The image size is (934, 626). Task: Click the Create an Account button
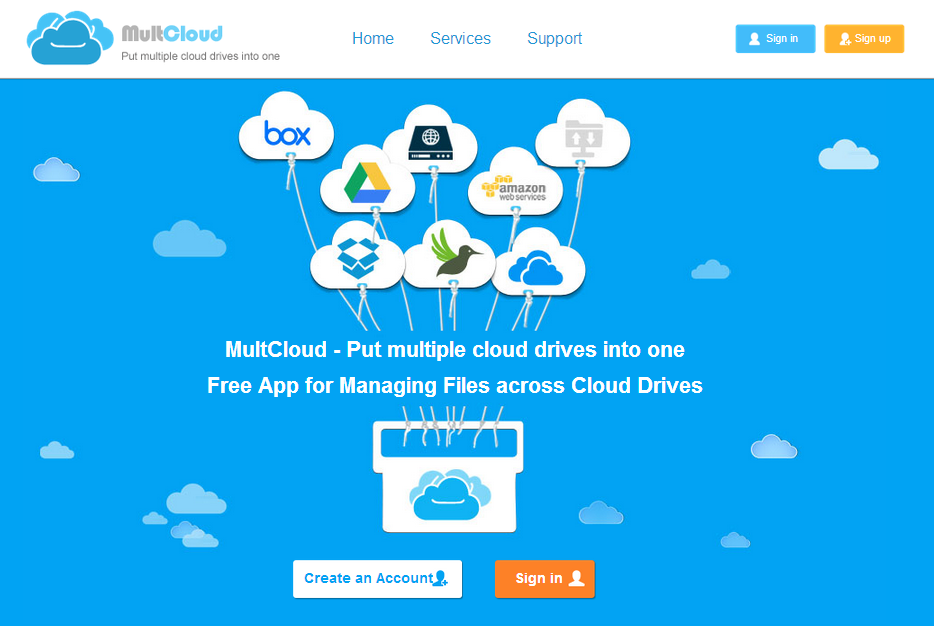[378, 578]
